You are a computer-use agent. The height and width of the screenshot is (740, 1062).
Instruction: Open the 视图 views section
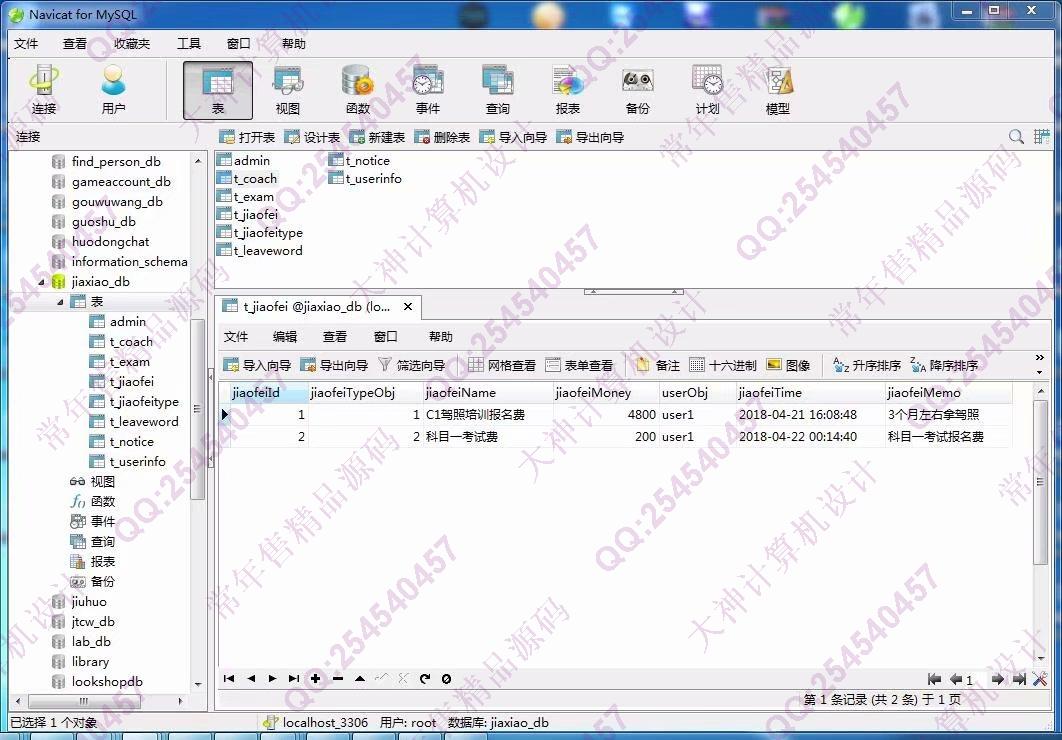(x=288, y=90)
